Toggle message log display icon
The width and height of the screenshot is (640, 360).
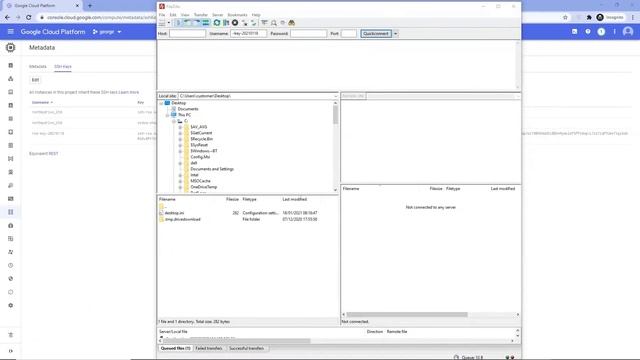178,23
